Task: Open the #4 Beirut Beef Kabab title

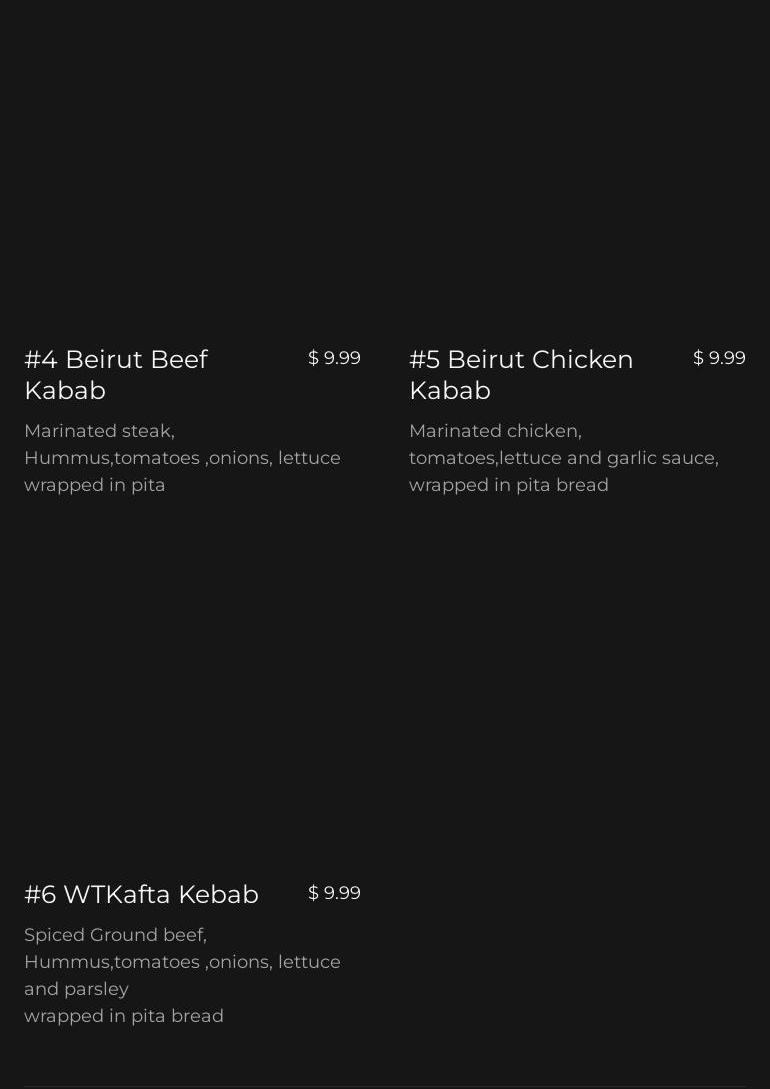Action: click(x=116, y=375)
